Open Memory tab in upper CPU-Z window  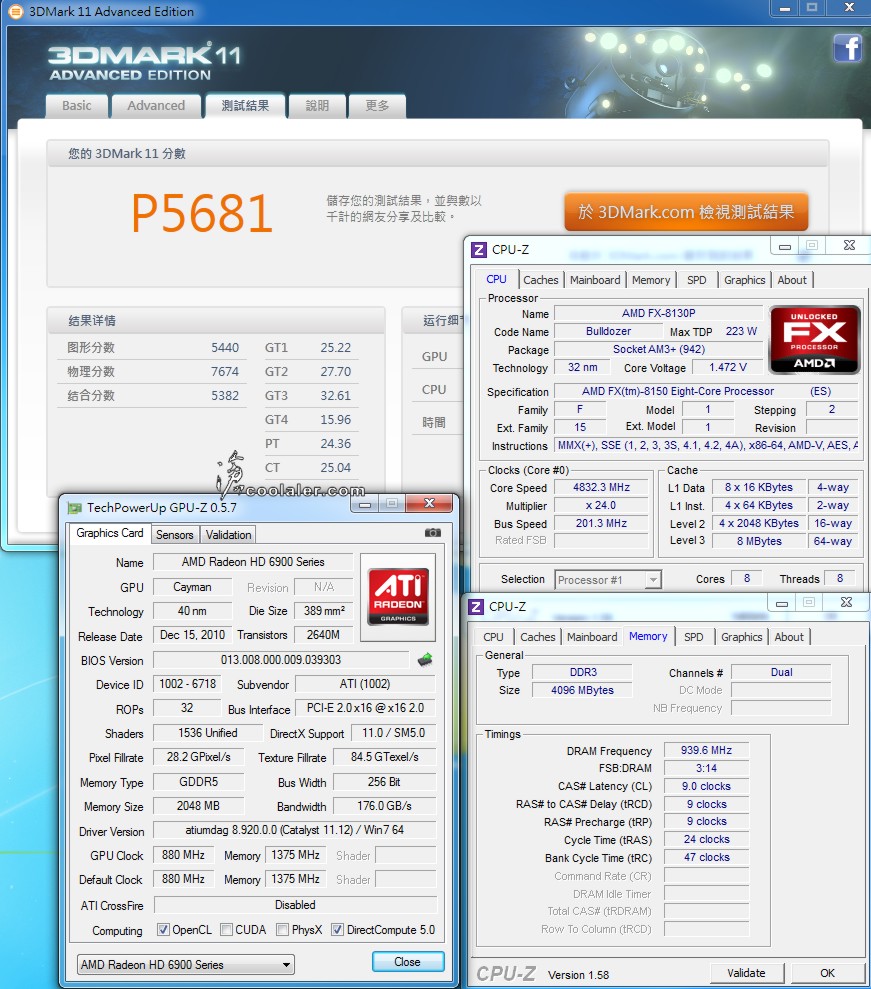click(651, 280)
